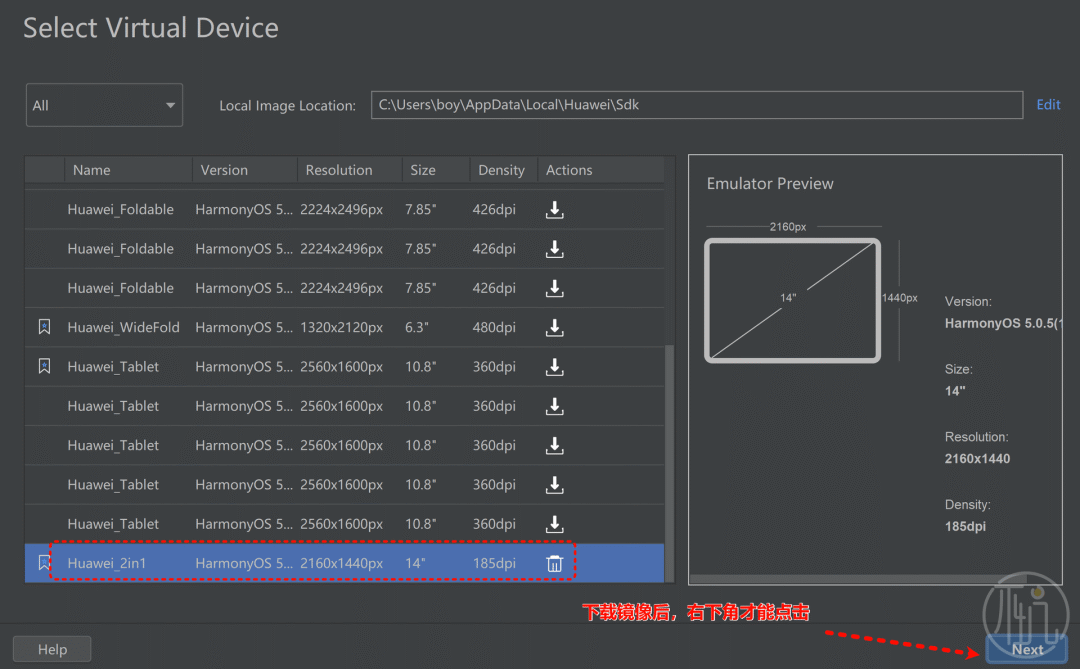This screenshot has width=1080, height=669.
Task: Select the Huawei_2in1 device name
Action: 107,563
